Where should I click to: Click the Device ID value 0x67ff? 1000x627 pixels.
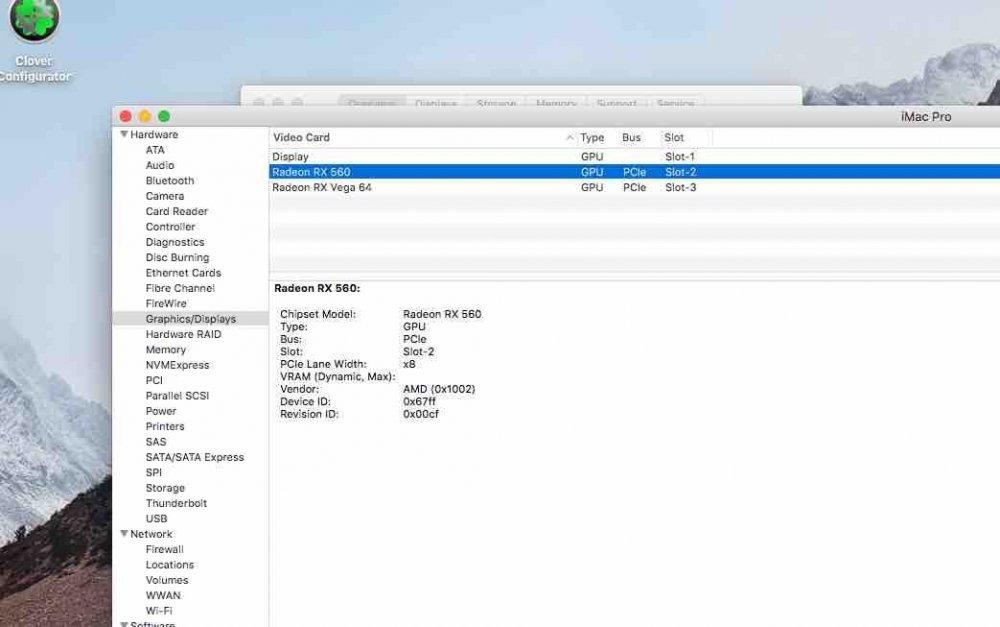419,401
